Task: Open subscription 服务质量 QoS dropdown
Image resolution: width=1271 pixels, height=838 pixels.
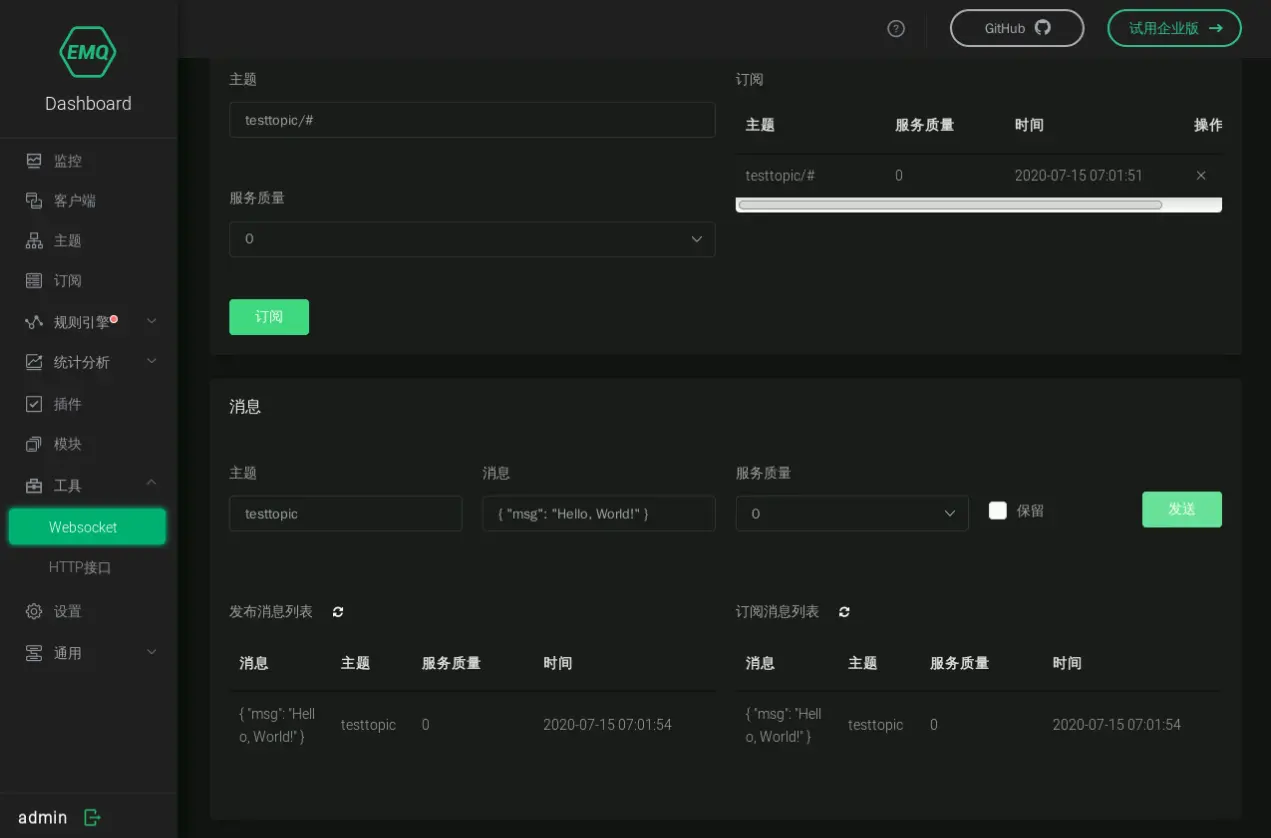Action: pyautogui.click(x=472, y=239)
